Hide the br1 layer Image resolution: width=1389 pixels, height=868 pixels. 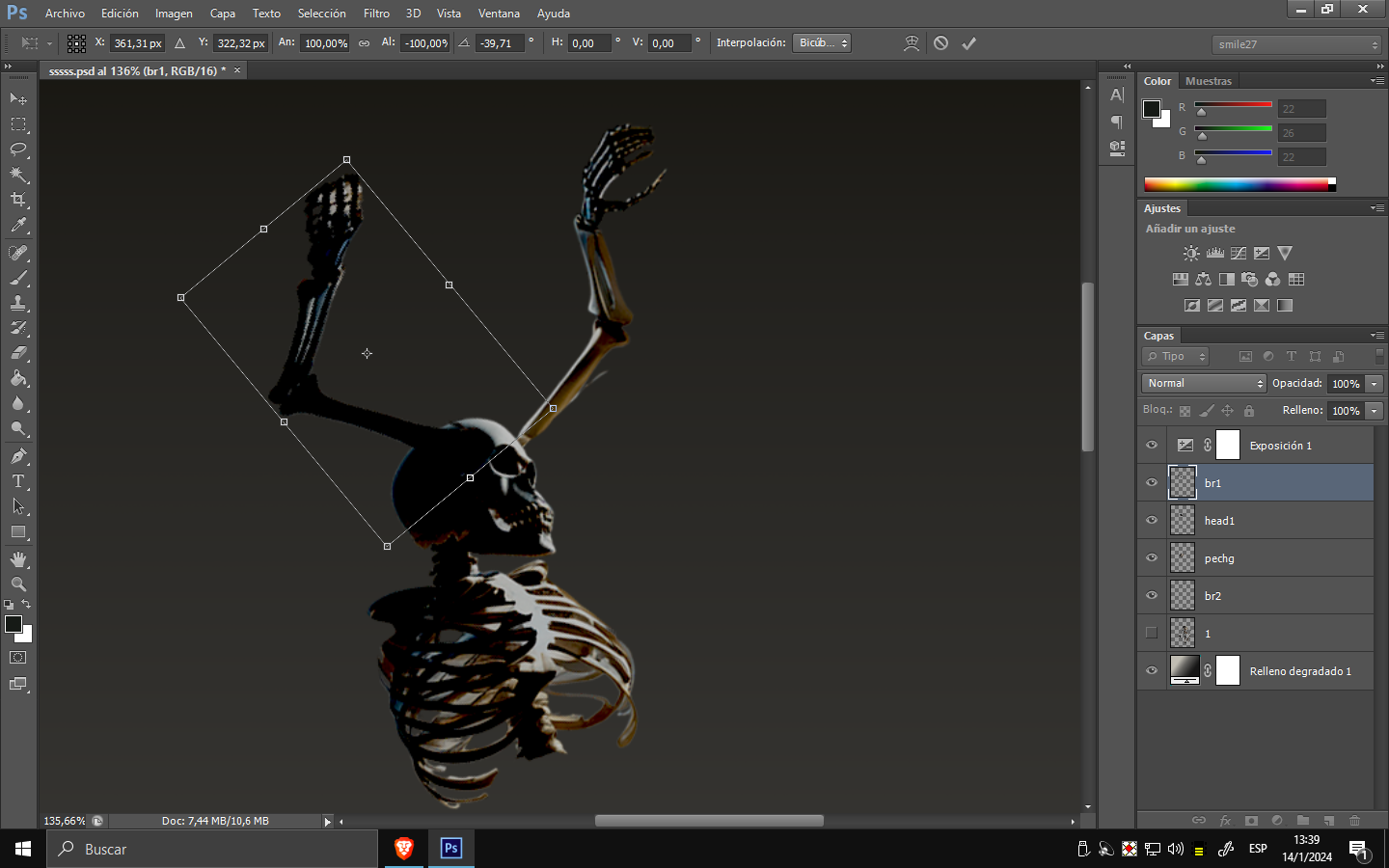1152,483
